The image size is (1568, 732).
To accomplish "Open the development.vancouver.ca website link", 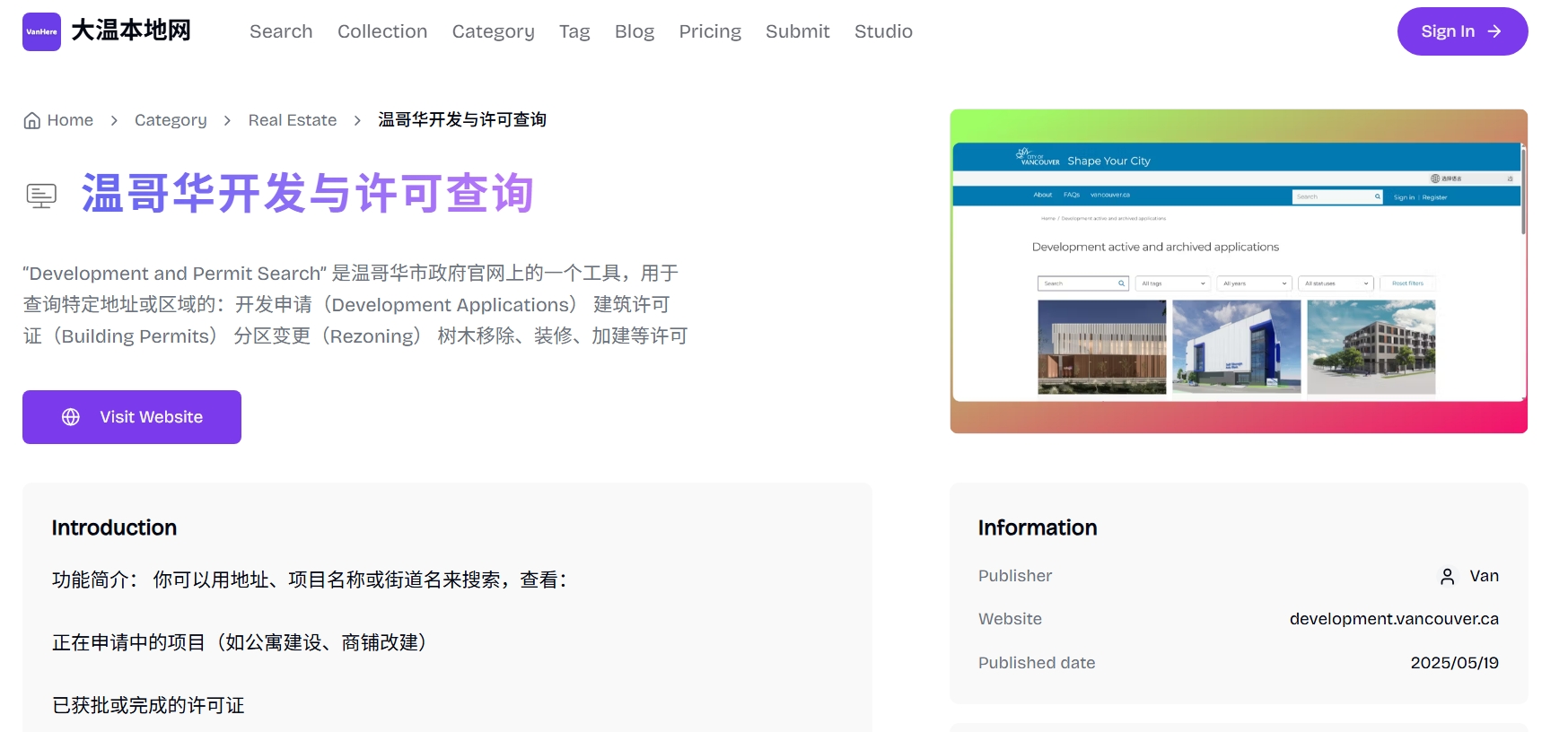I will (x=1393, y=619).
